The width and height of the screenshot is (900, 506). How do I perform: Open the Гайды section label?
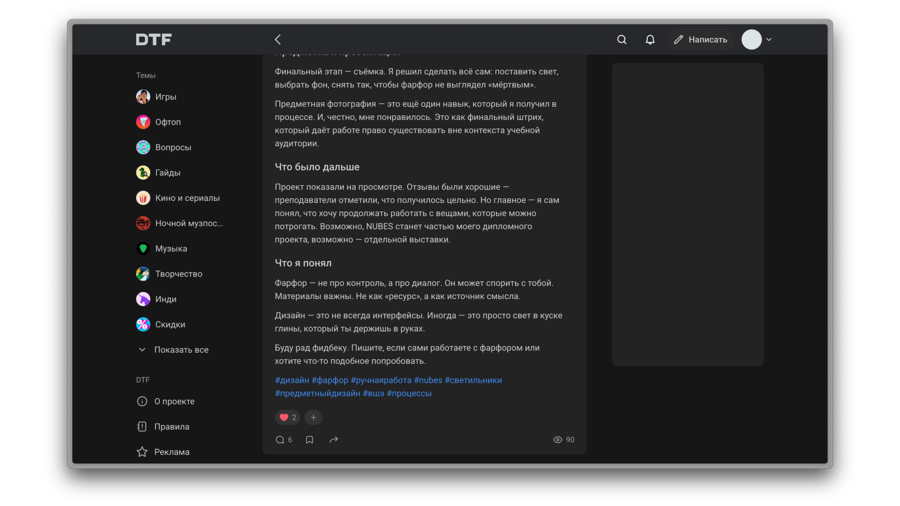coord(168,173)
